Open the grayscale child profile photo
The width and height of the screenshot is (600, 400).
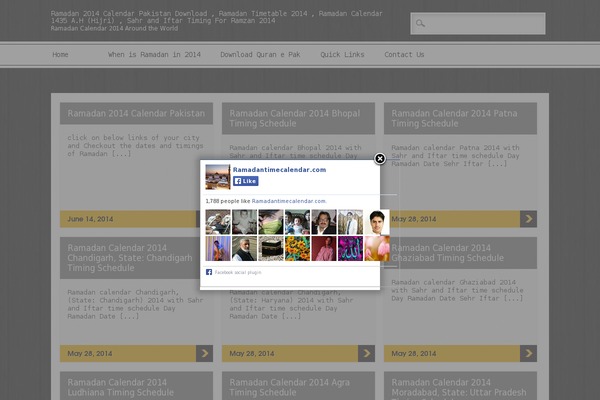(245, 222)
